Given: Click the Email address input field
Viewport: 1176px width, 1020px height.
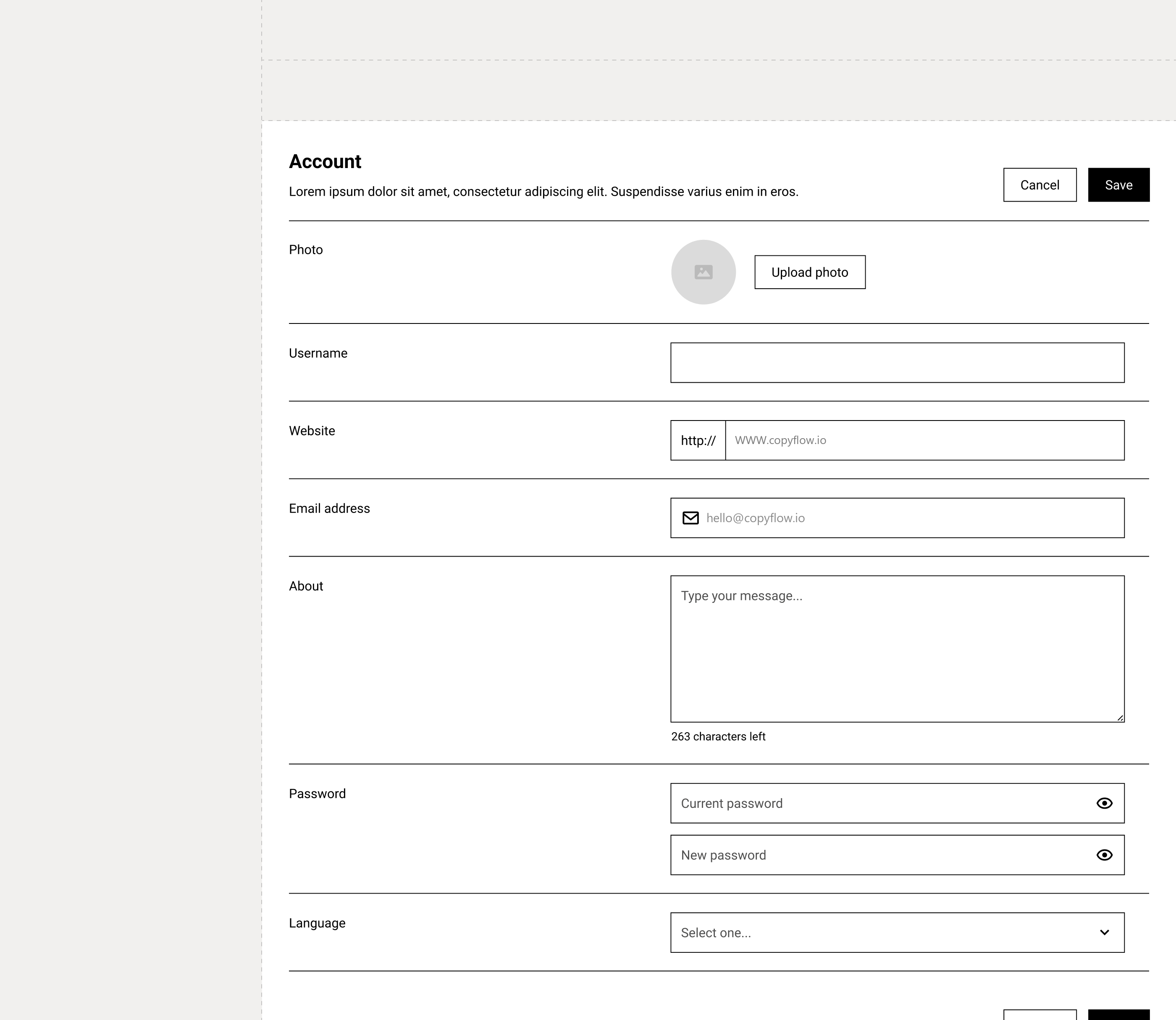Looking at the screenshot, I should [x=897, y=518].
